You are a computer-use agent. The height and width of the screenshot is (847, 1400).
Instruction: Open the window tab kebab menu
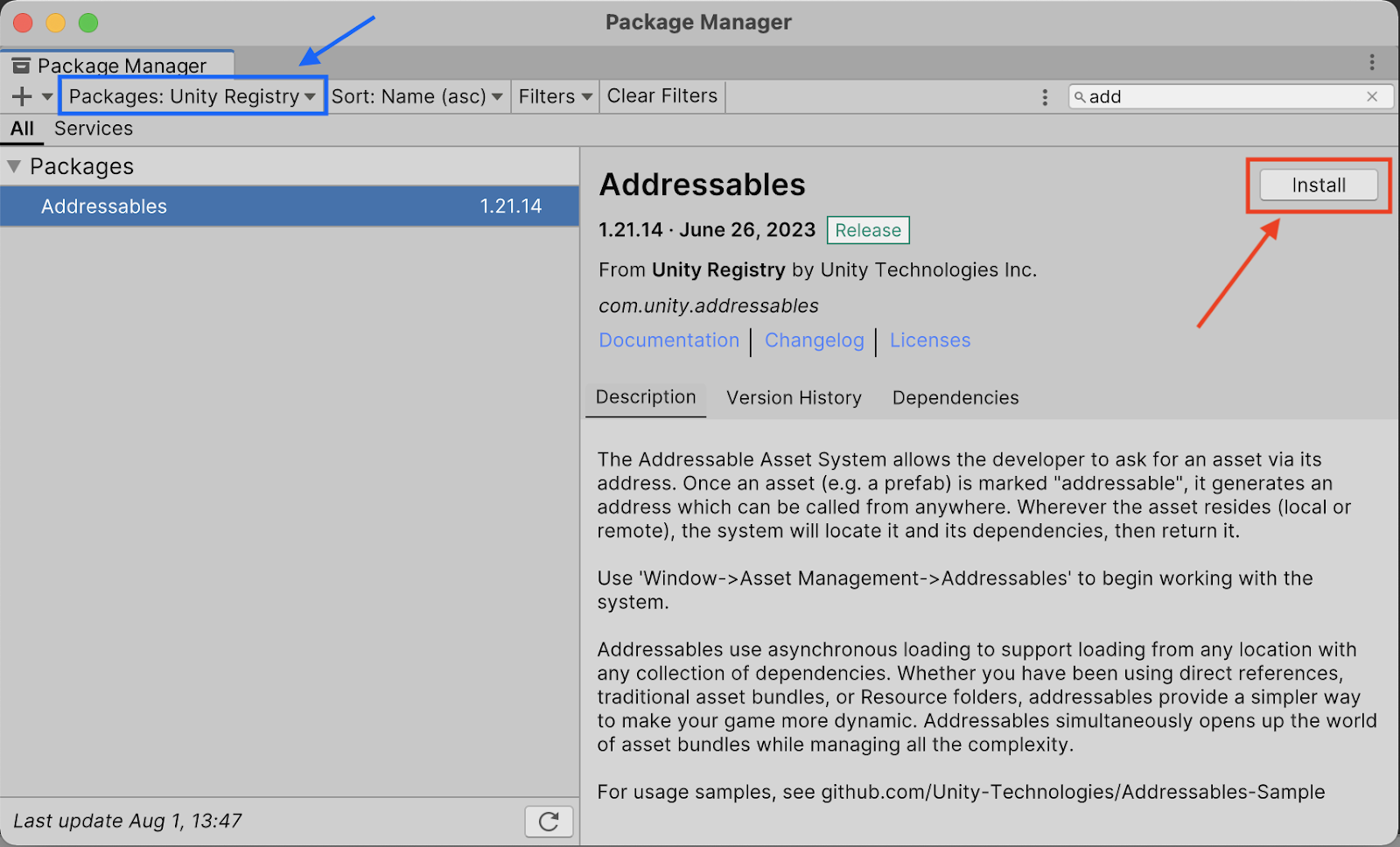coord(1372,62)
